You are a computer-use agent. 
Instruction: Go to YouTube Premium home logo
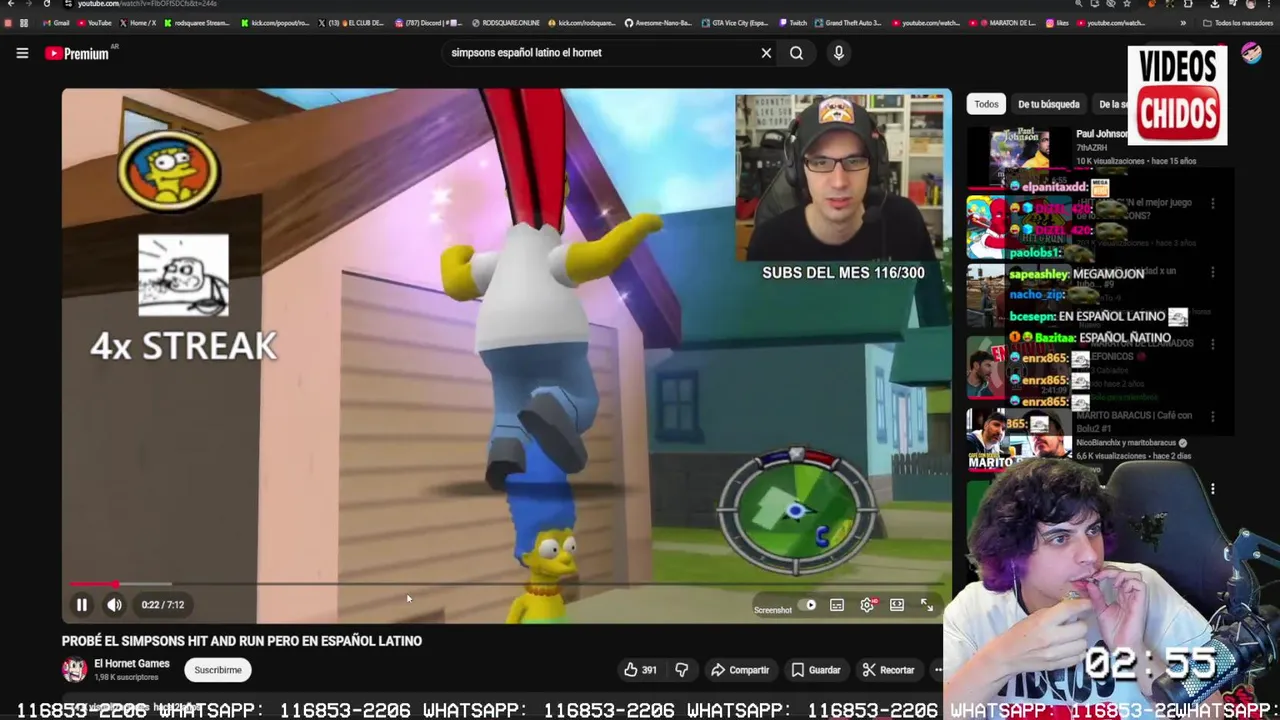point(77,53)
